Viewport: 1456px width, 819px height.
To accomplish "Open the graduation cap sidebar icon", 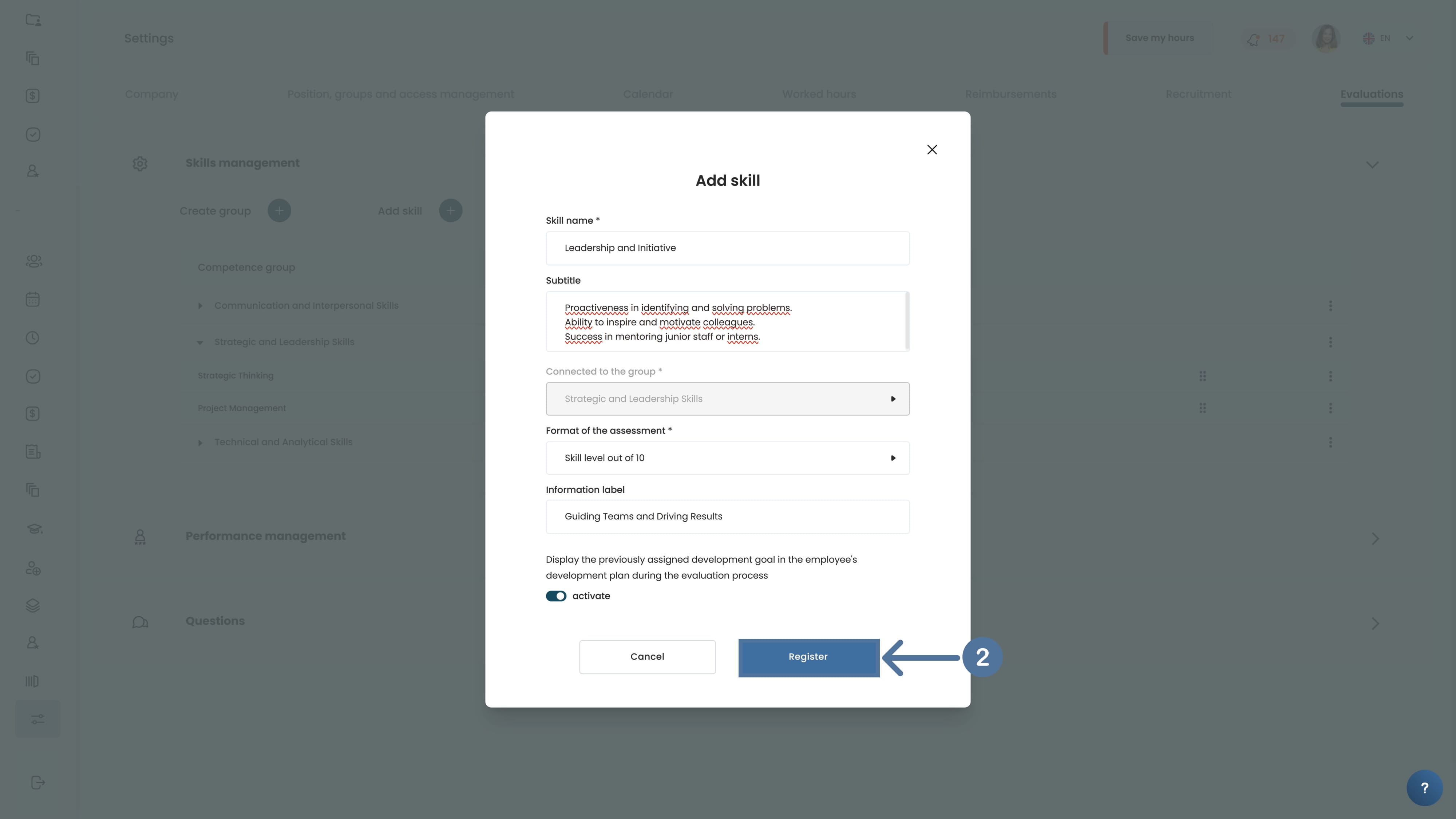I will tap(34, 529).
